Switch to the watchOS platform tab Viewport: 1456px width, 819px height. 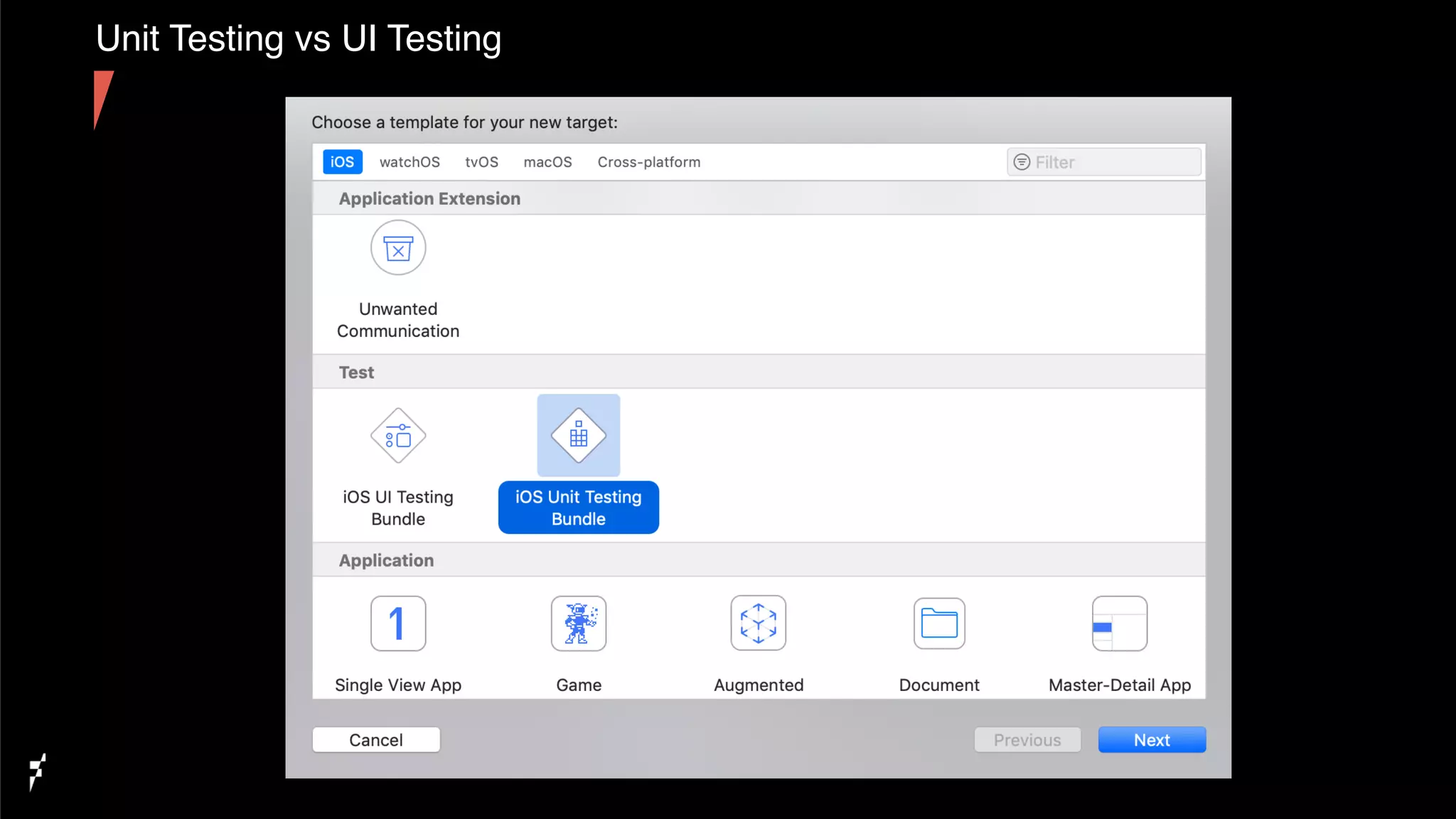[409, 162]
